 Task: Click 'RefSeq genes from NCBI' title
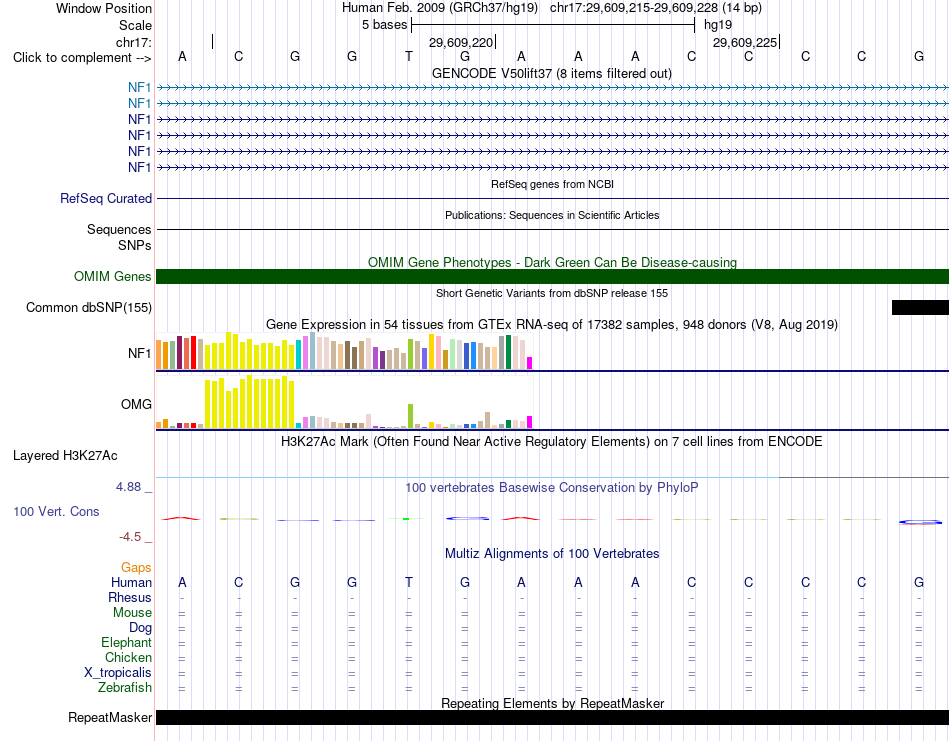click(553, 184)
